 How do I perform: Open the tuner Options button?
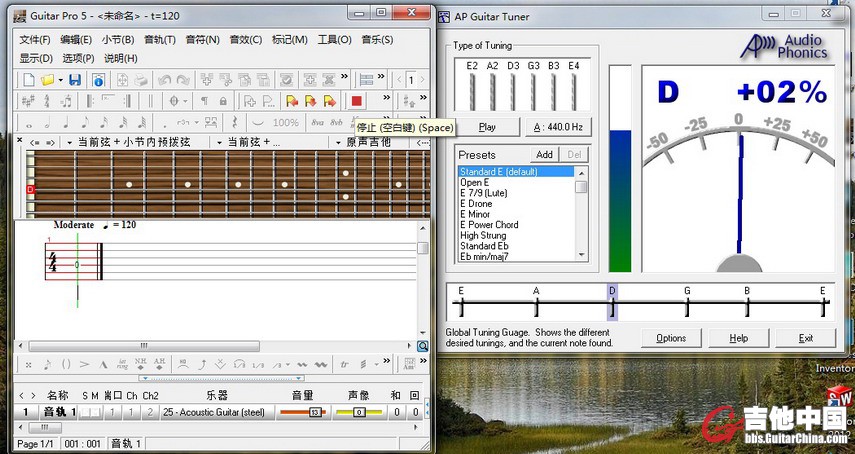click(671, 338)
